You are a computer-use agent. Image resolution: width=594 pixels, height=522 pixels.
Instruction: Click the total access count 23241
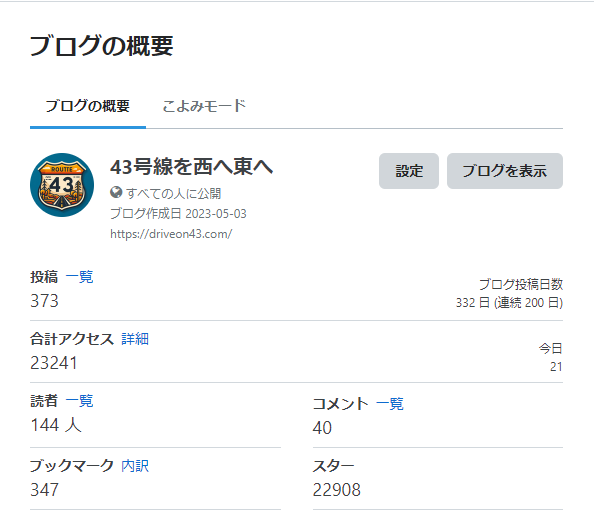[x=54, y=363]
